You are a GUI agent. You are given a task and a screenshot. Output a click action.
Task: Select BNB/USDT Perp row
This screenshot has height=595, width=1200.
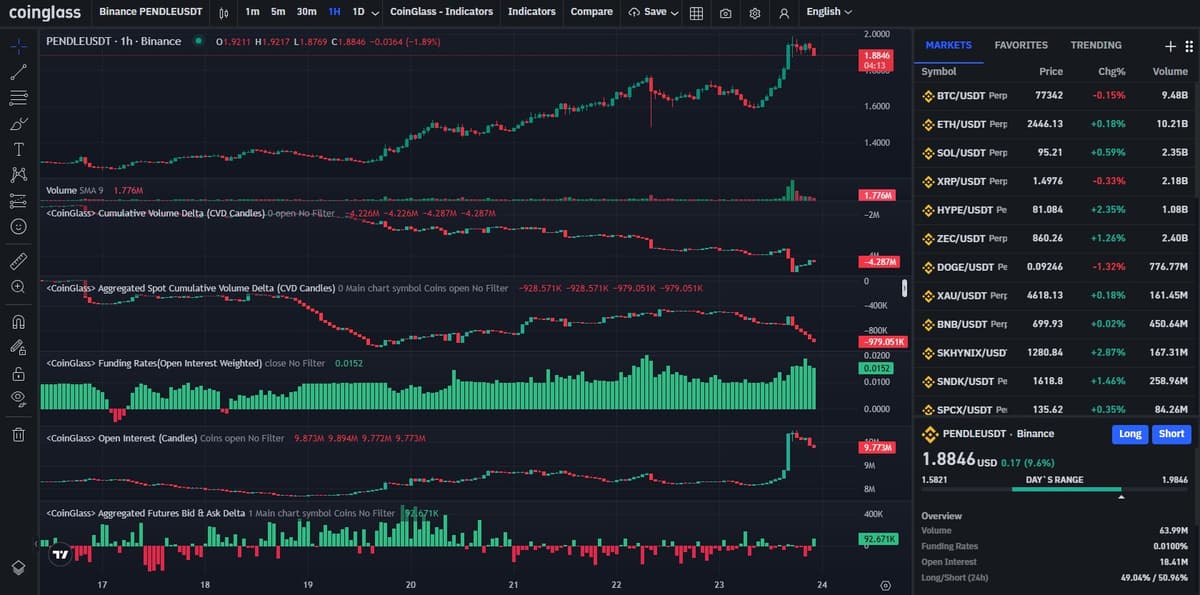pos(1056,324)
